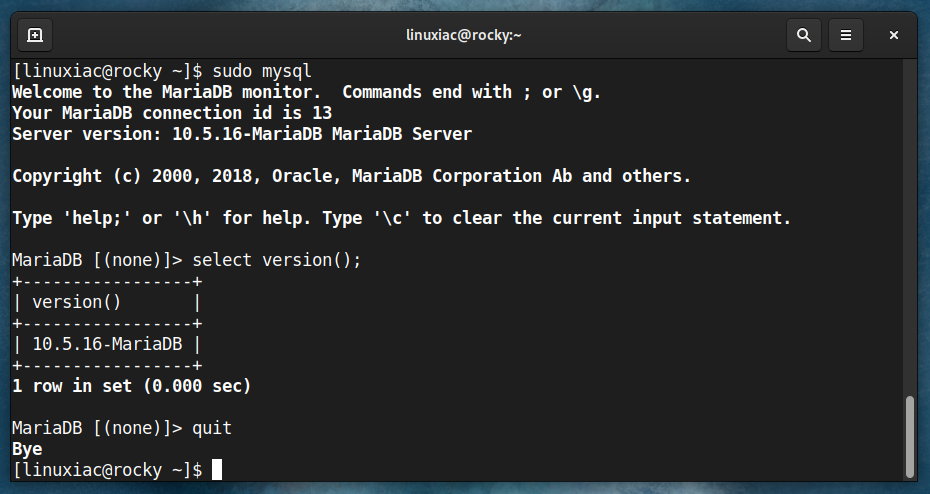Image resolution: width=930 pixels, height=494 pixels.
Task: Click the 'Type help;' instruction line
Action: pos(402,218)
